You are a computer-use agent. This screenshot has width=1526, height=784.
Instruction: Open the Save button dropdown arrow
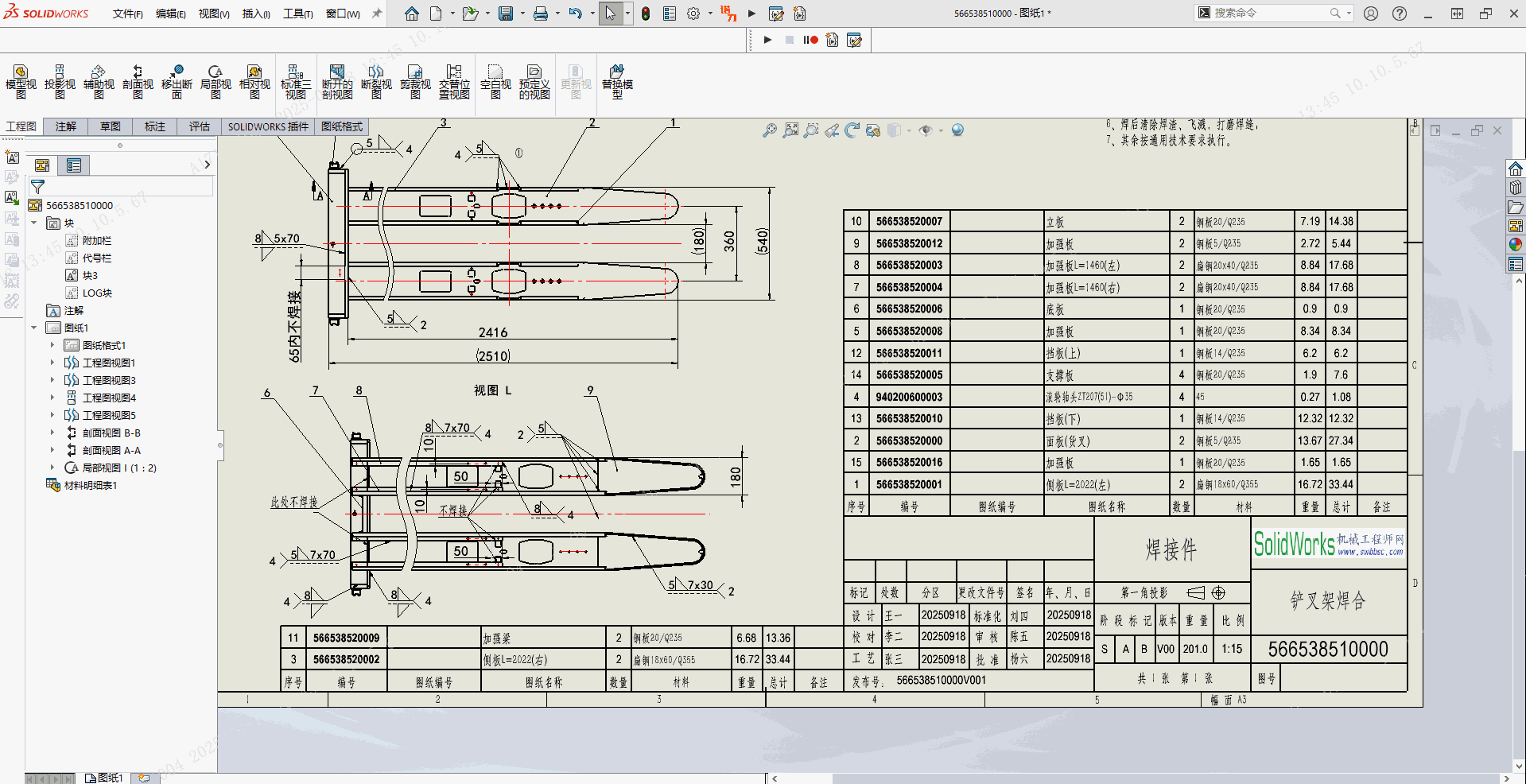click(x=522, y=14)
